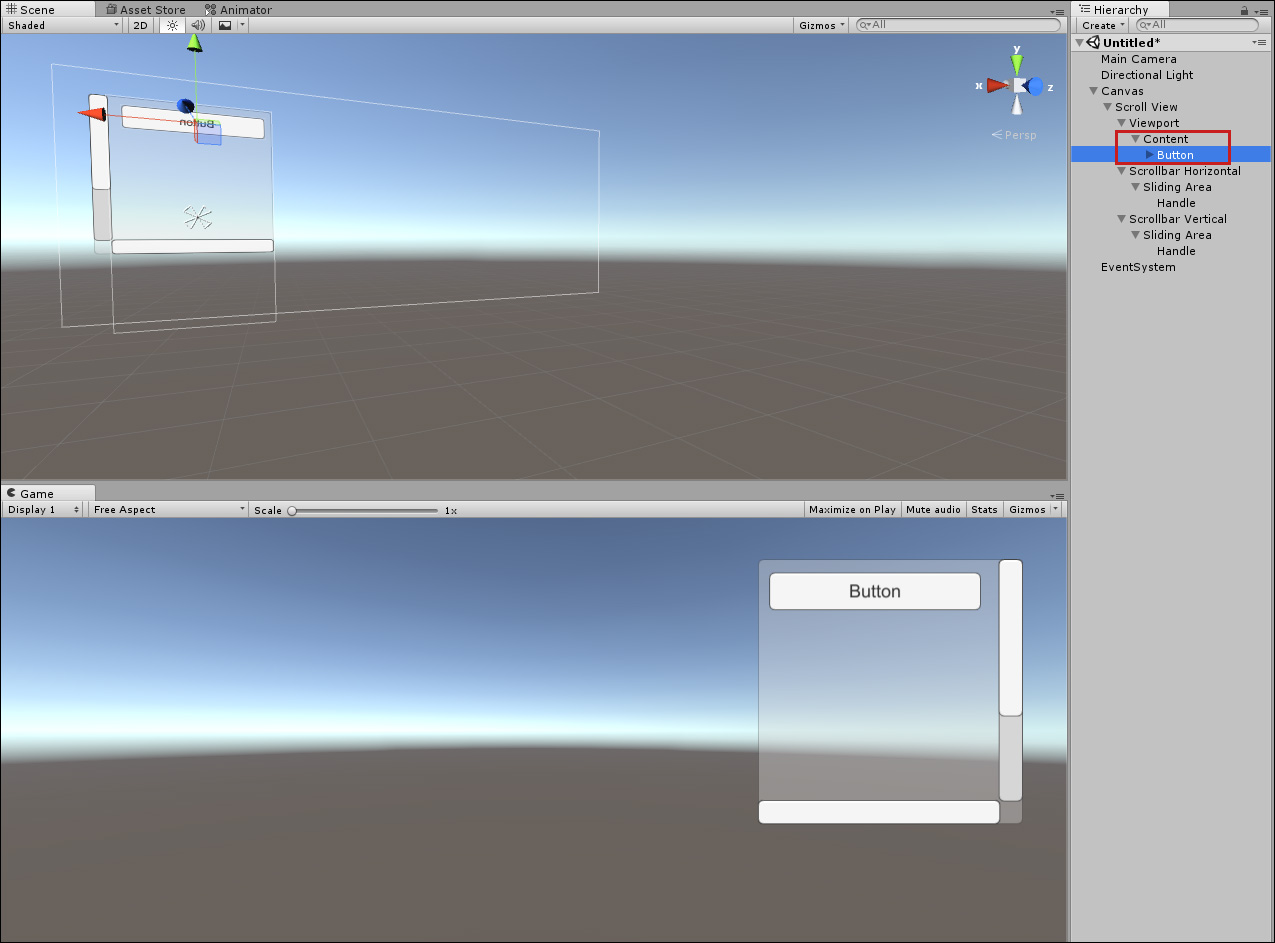Click the Unity logo beside Untitled*
The image size is (1275, 943).
tap(1094, 43)
